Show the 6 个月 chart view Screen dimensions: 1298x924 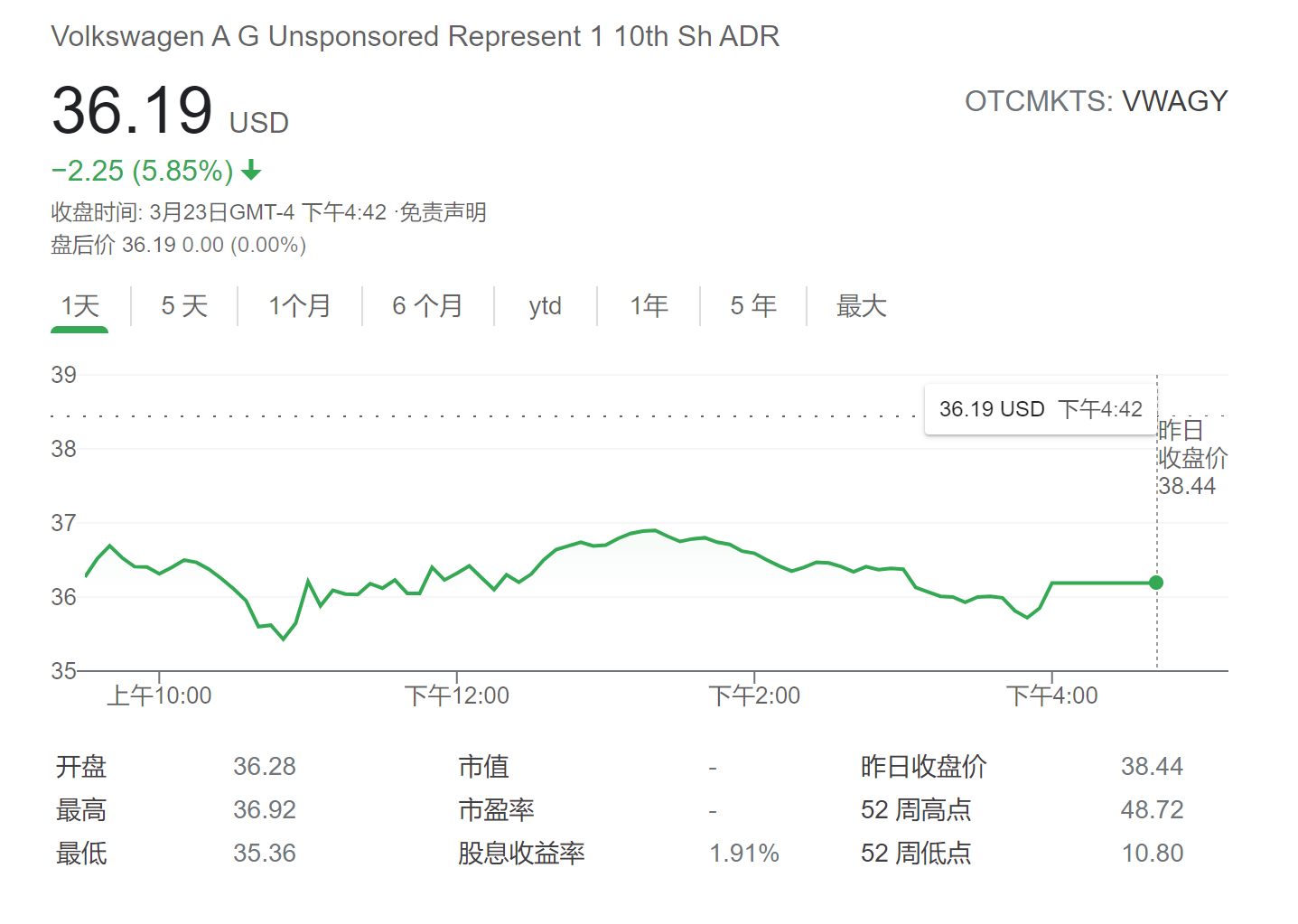tap(427, 306)
